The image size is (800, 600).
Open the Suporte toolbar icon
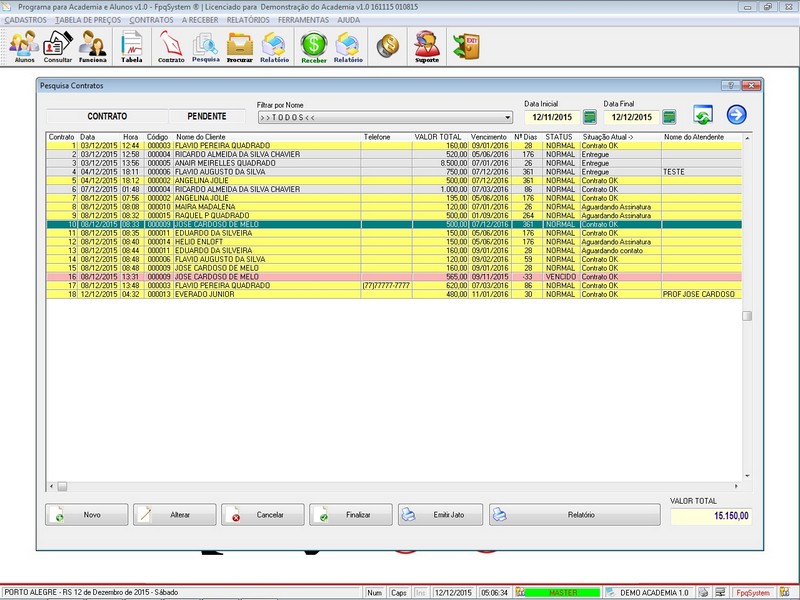[427, 46]
